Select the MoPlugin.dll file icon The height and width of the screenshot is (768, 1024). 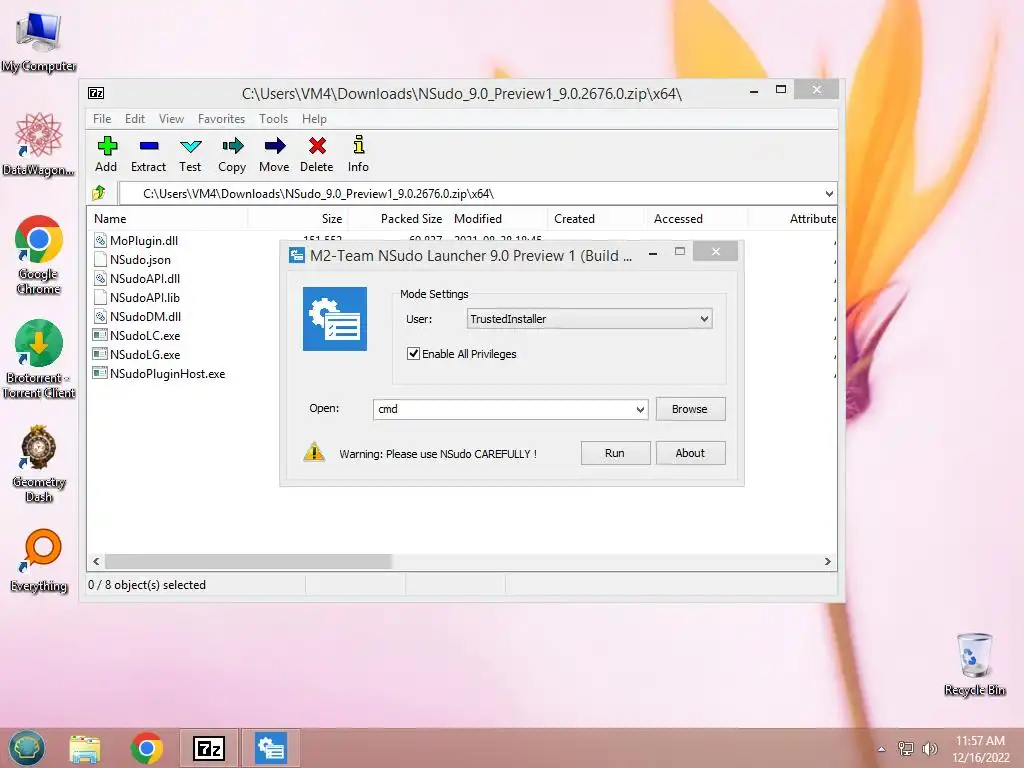click(100, 240)
